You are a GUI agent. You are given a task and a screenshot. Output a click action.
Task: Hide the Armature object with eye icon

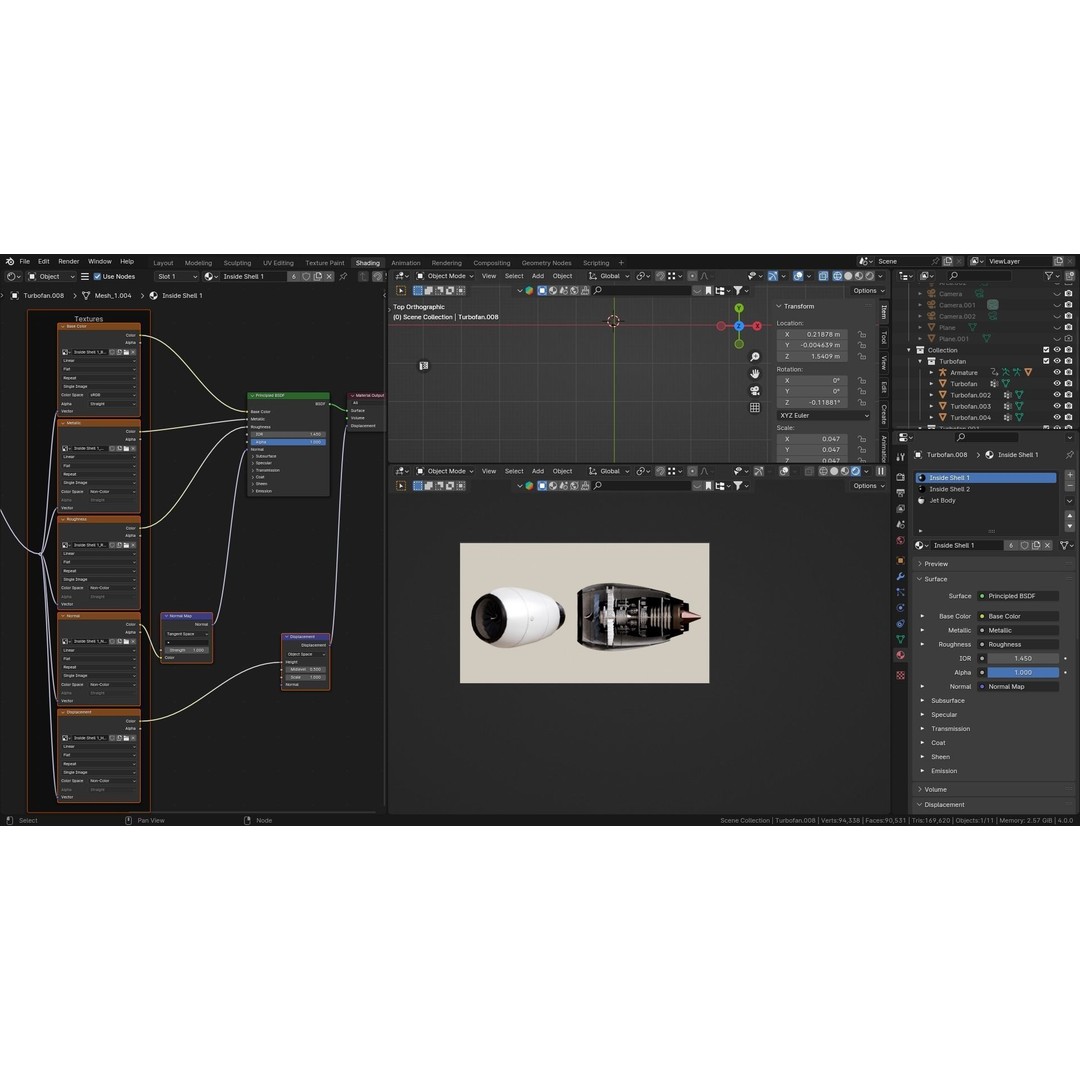1057,372
